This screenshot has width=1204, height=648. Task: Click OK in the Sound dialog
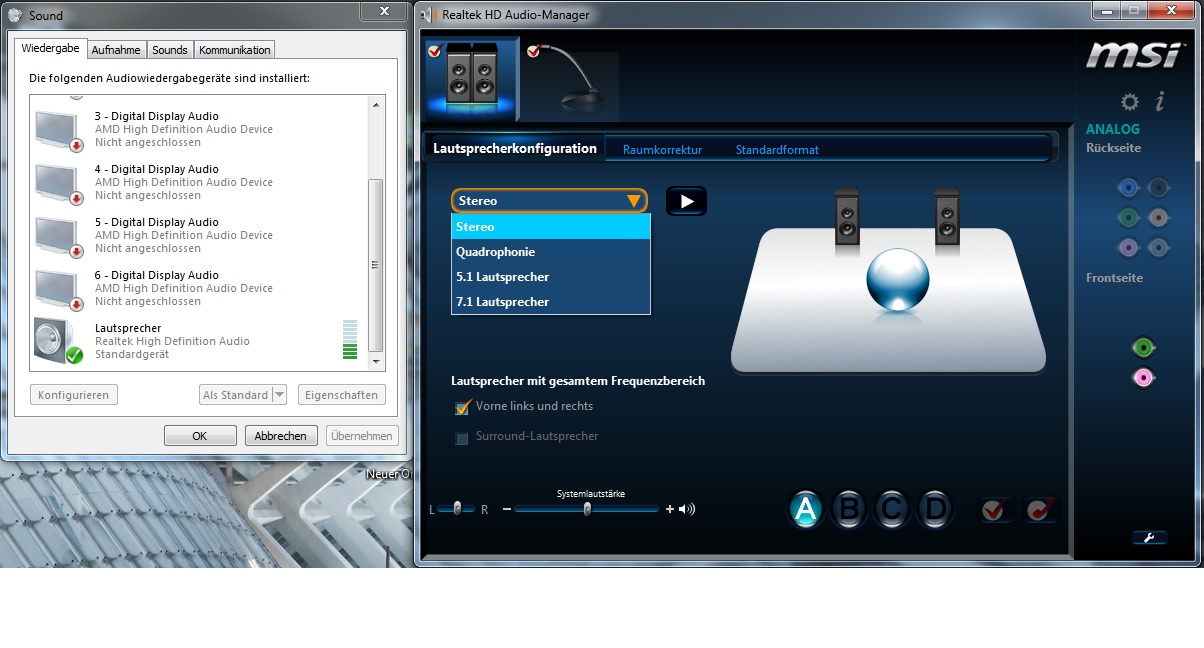click(x=200, y=436)
